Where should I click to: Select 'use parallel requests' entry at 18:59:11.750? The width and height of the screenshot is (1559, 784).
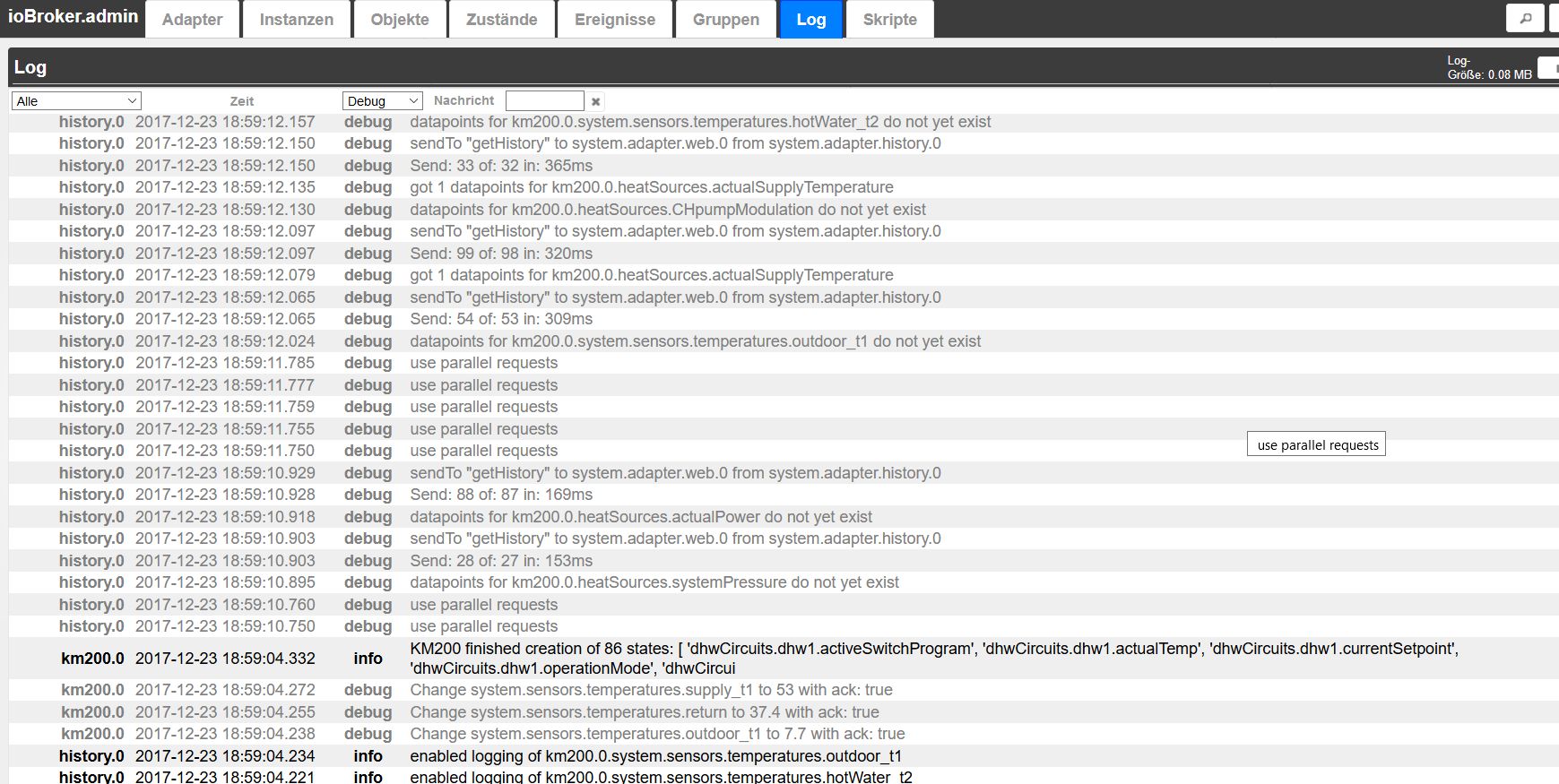pos(483,451)
